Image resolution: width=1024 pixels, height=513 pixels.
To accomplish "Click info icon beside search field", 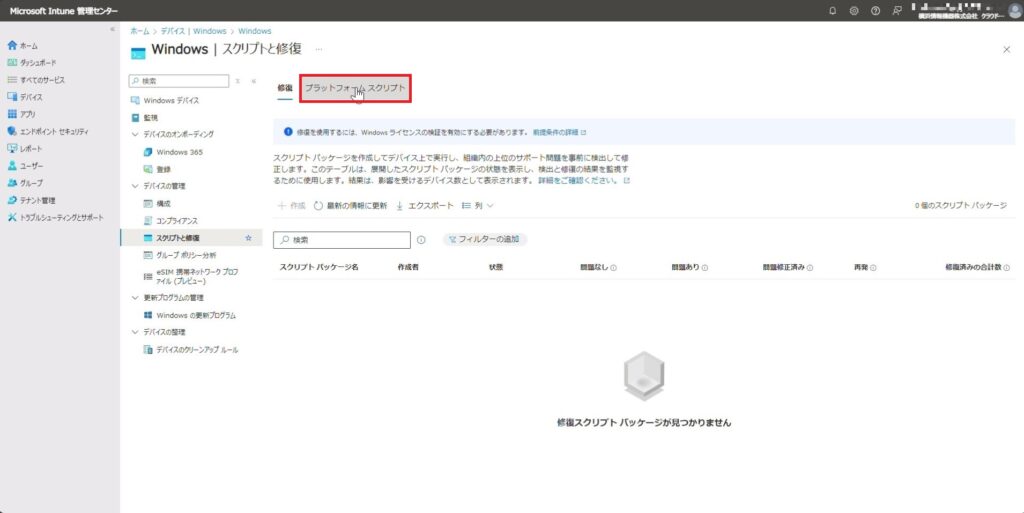I will point(421,240).
